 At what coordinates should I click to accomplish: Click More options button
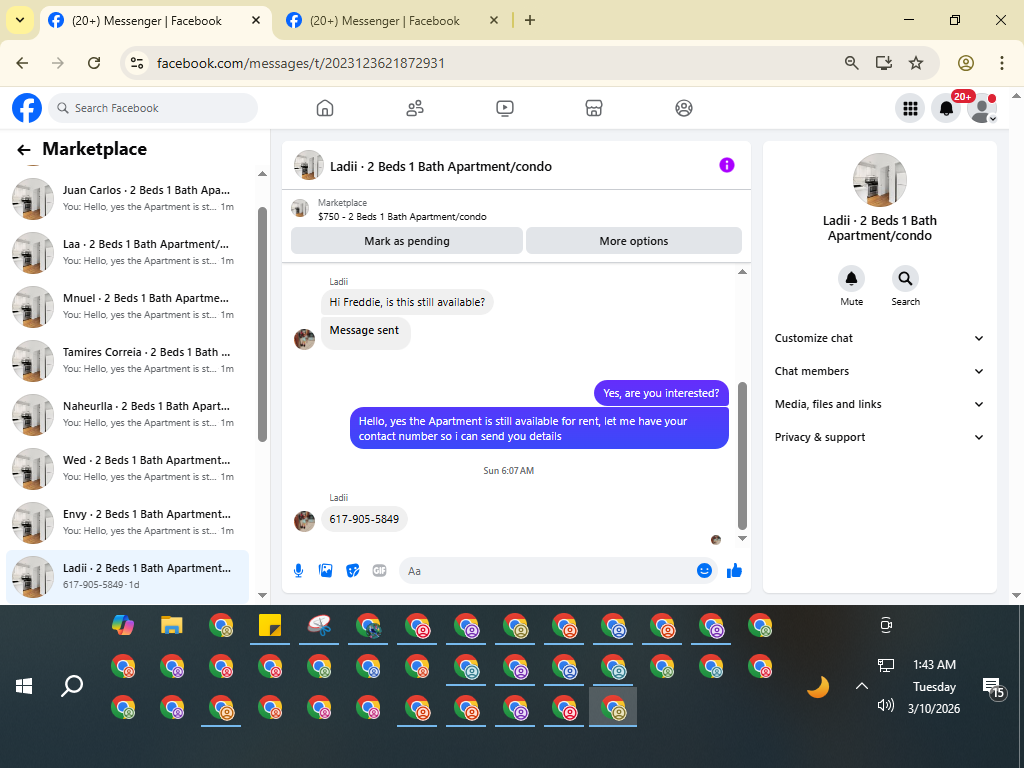(633, 241)
